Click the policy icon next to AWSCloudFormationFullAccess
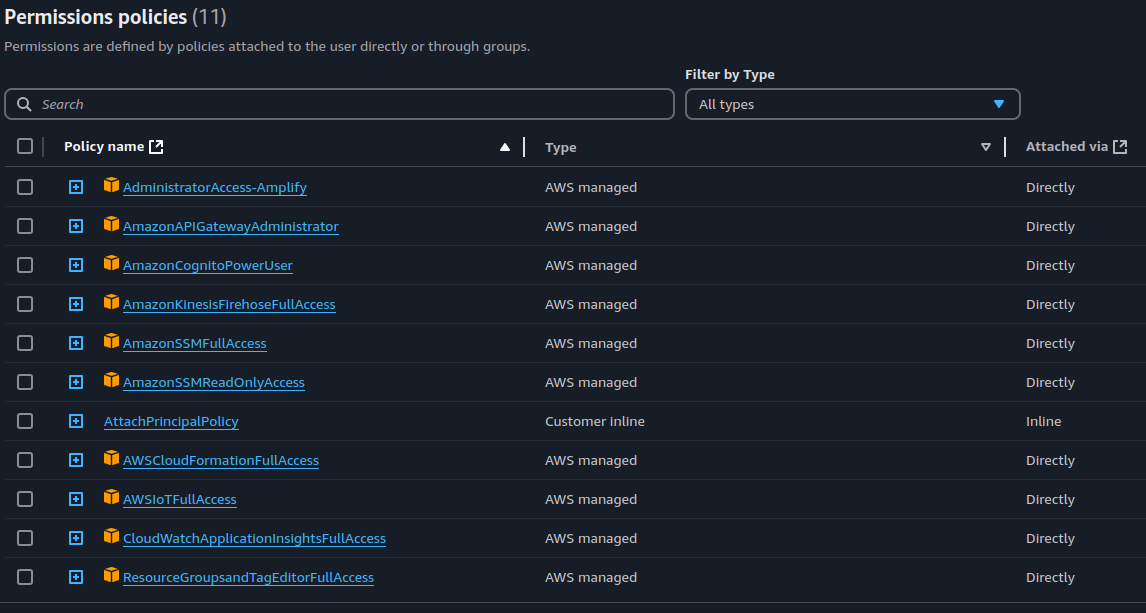The width and height of the screenshot is (1146, 613). (111, 459)
